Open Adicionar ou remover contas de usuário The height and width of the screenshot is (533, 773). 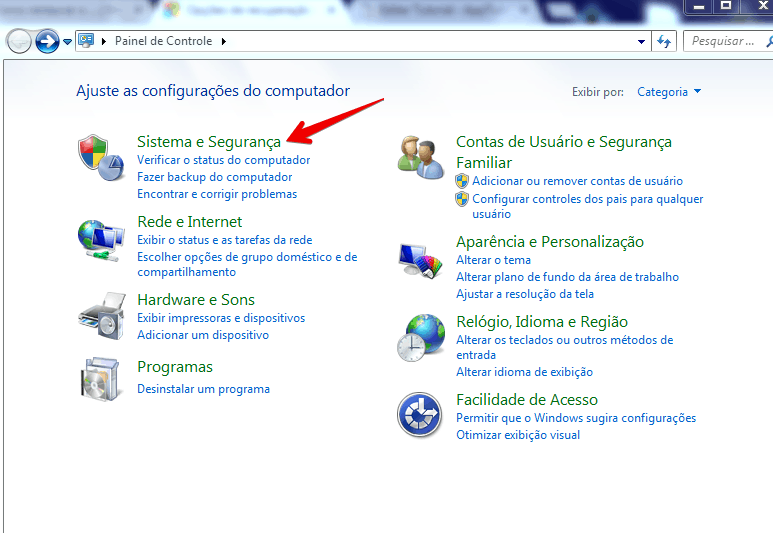[577, 181]
